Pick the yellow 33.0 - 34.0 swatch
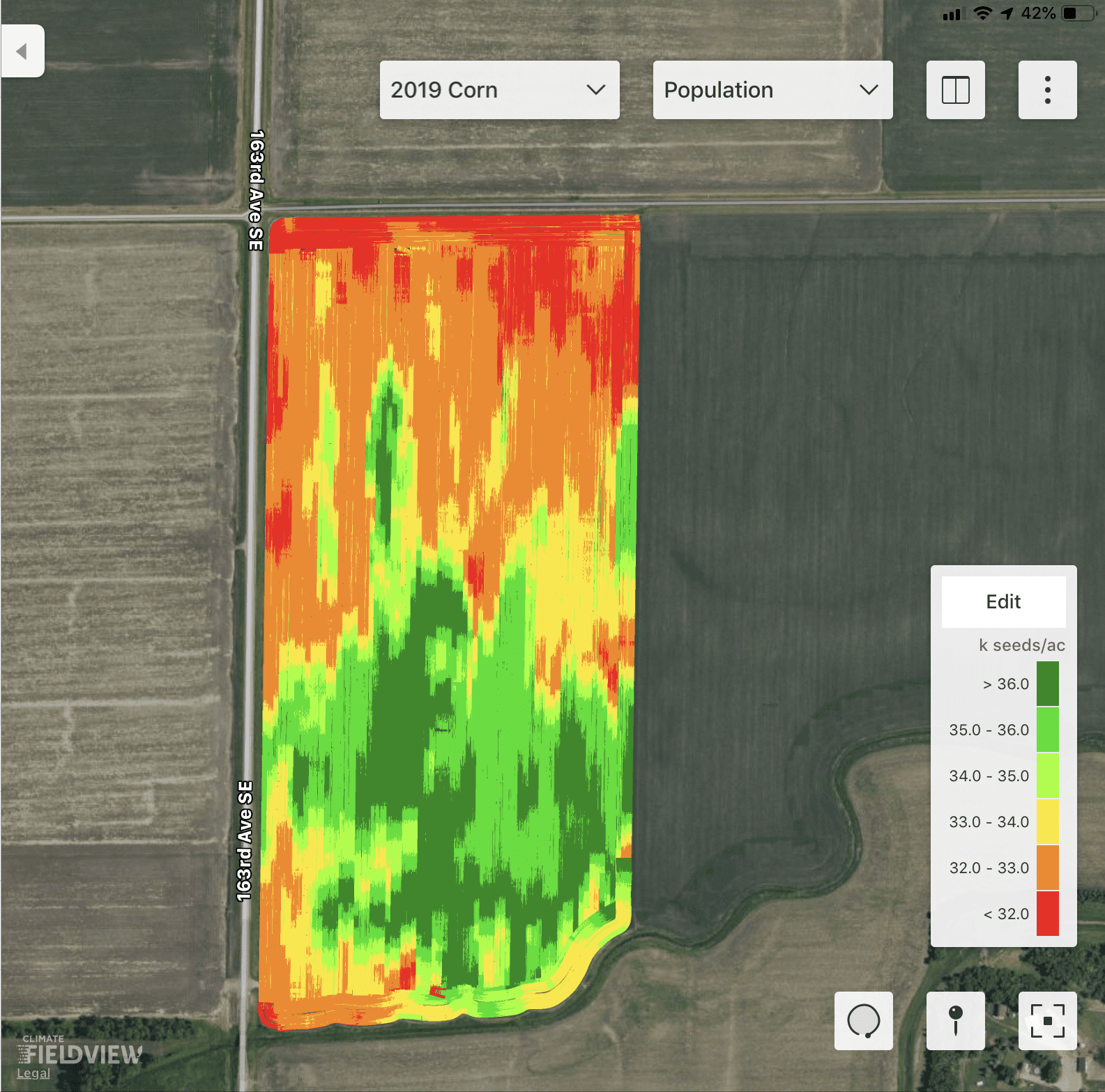 [x=1047, y=822]
